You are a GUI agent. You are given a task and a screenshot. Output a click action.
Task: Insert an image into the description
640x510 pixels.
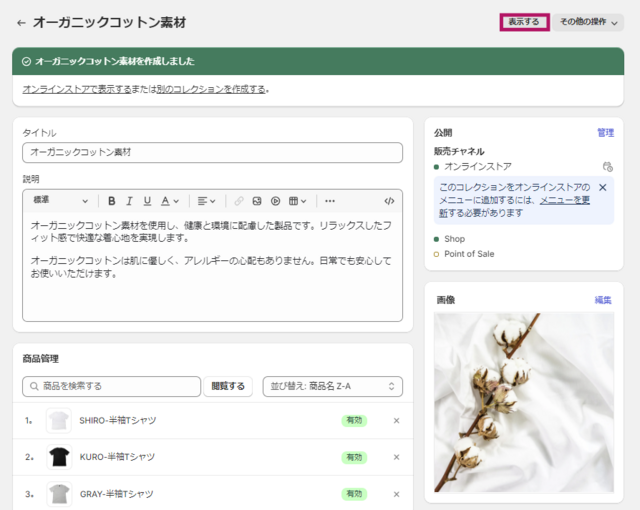coord(257,201)
